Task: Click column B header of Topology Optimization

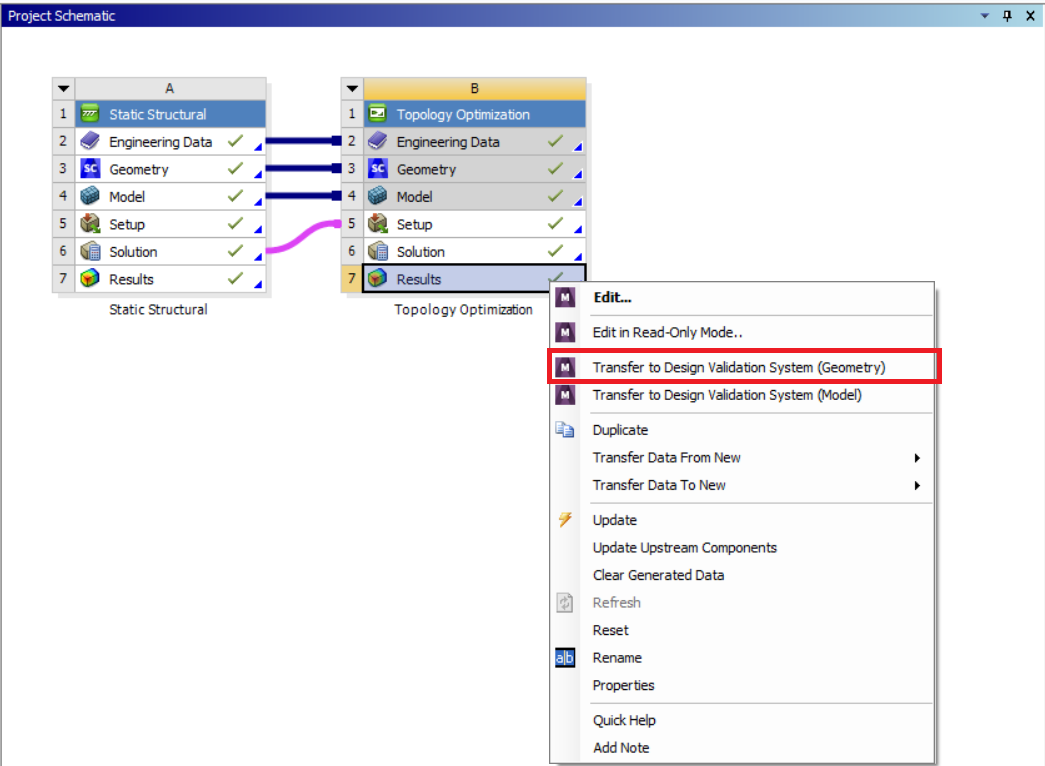Action: coord(475,88)
